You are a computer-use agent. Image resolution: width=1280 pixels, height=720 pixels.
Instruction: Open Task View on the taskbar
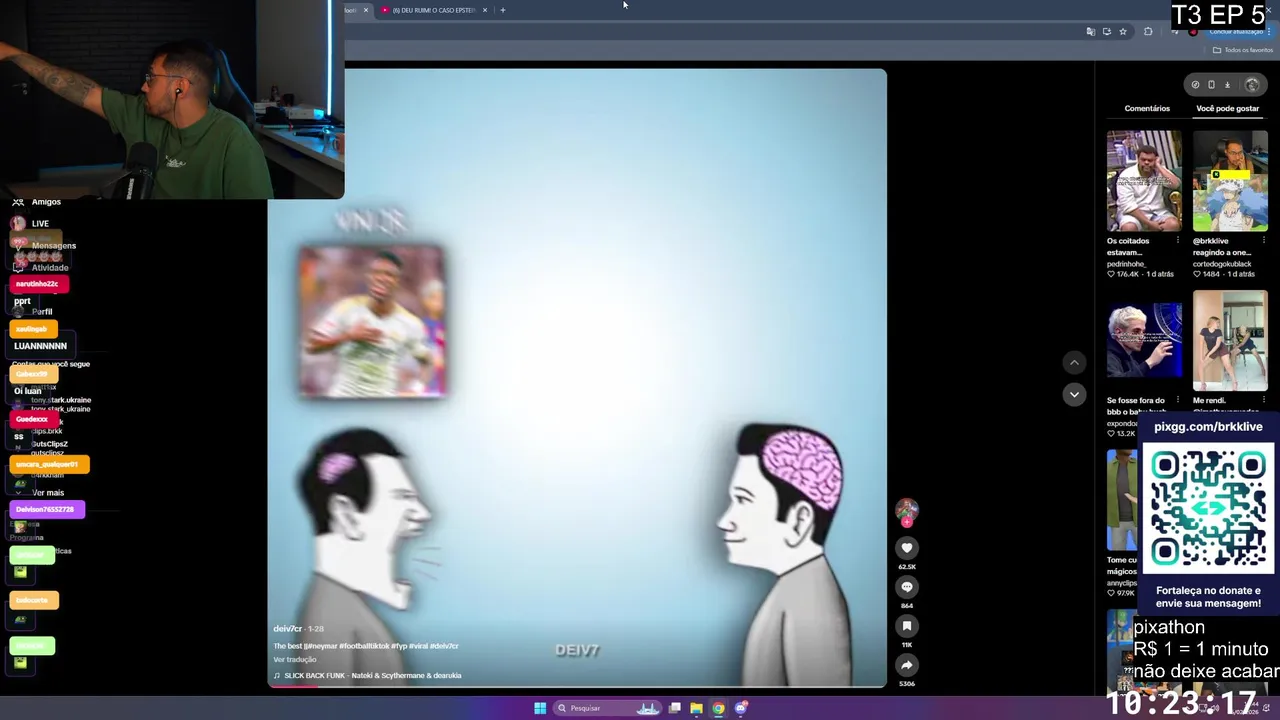[675, 708]
